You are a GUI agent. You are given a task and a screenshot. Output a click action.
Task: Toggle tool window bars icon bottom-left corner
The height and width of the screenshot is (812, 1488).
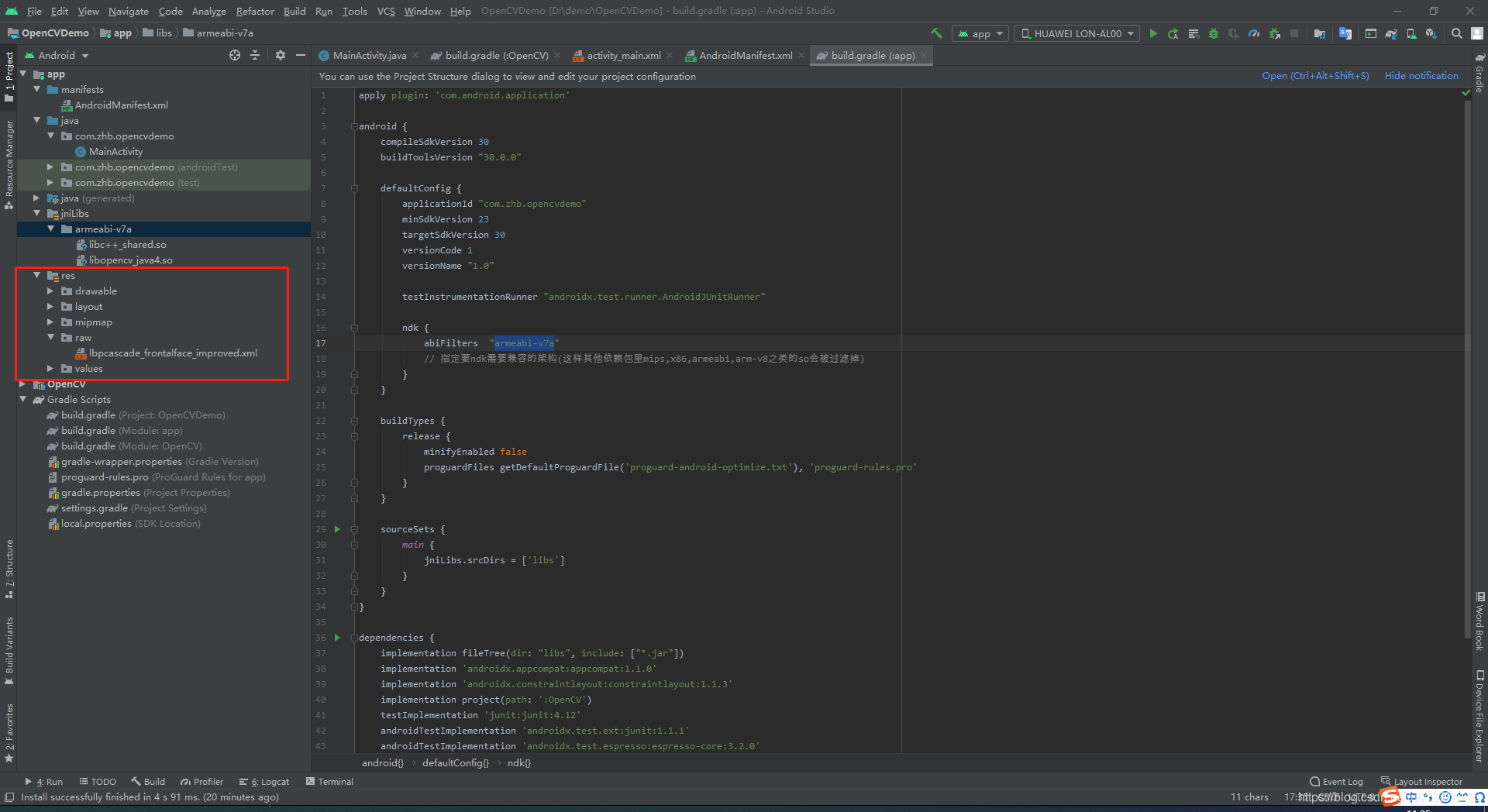9,797
